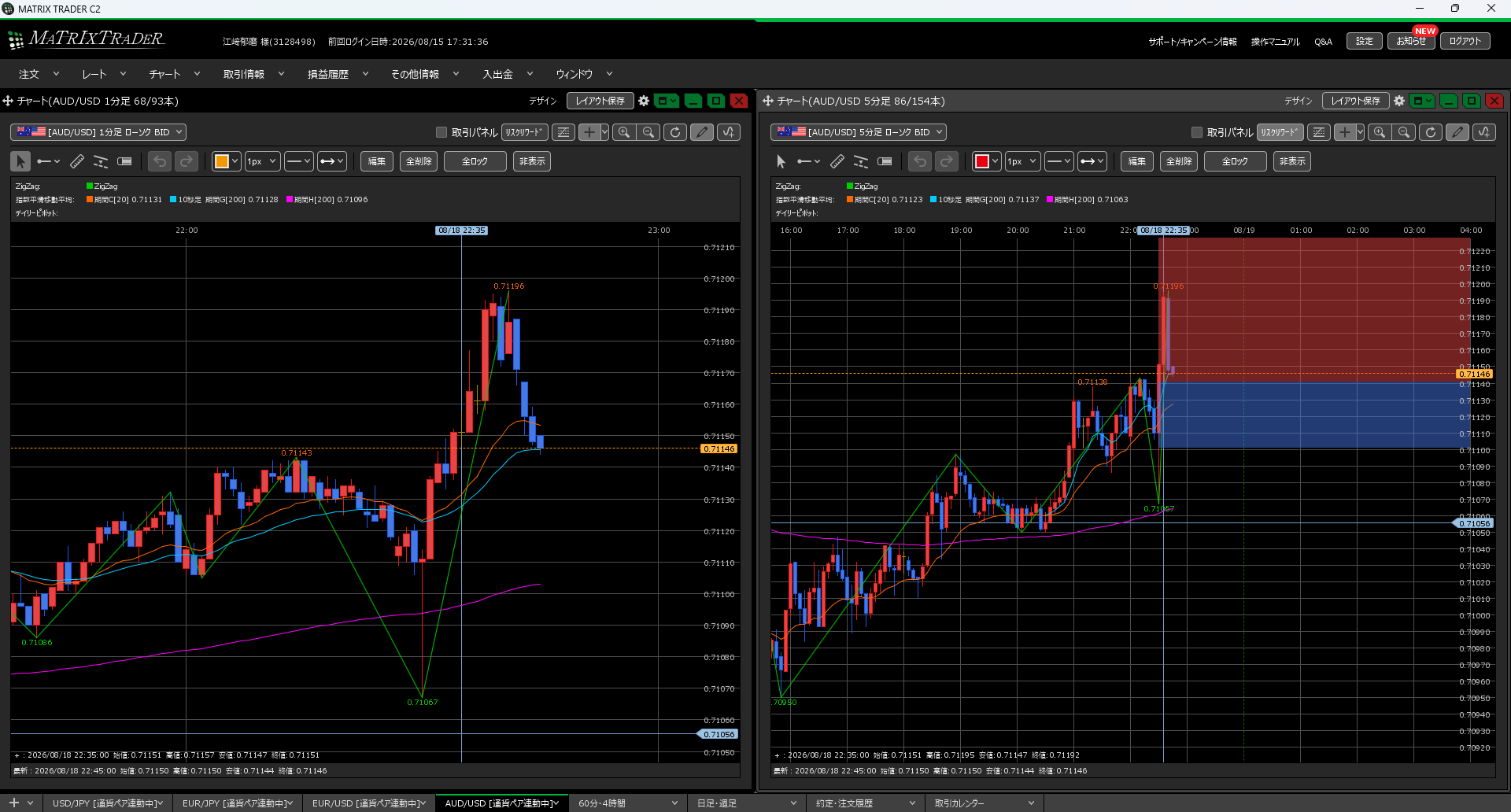Click the ログアウト button
The image size is (1511, 812).
click(1465, 41)
